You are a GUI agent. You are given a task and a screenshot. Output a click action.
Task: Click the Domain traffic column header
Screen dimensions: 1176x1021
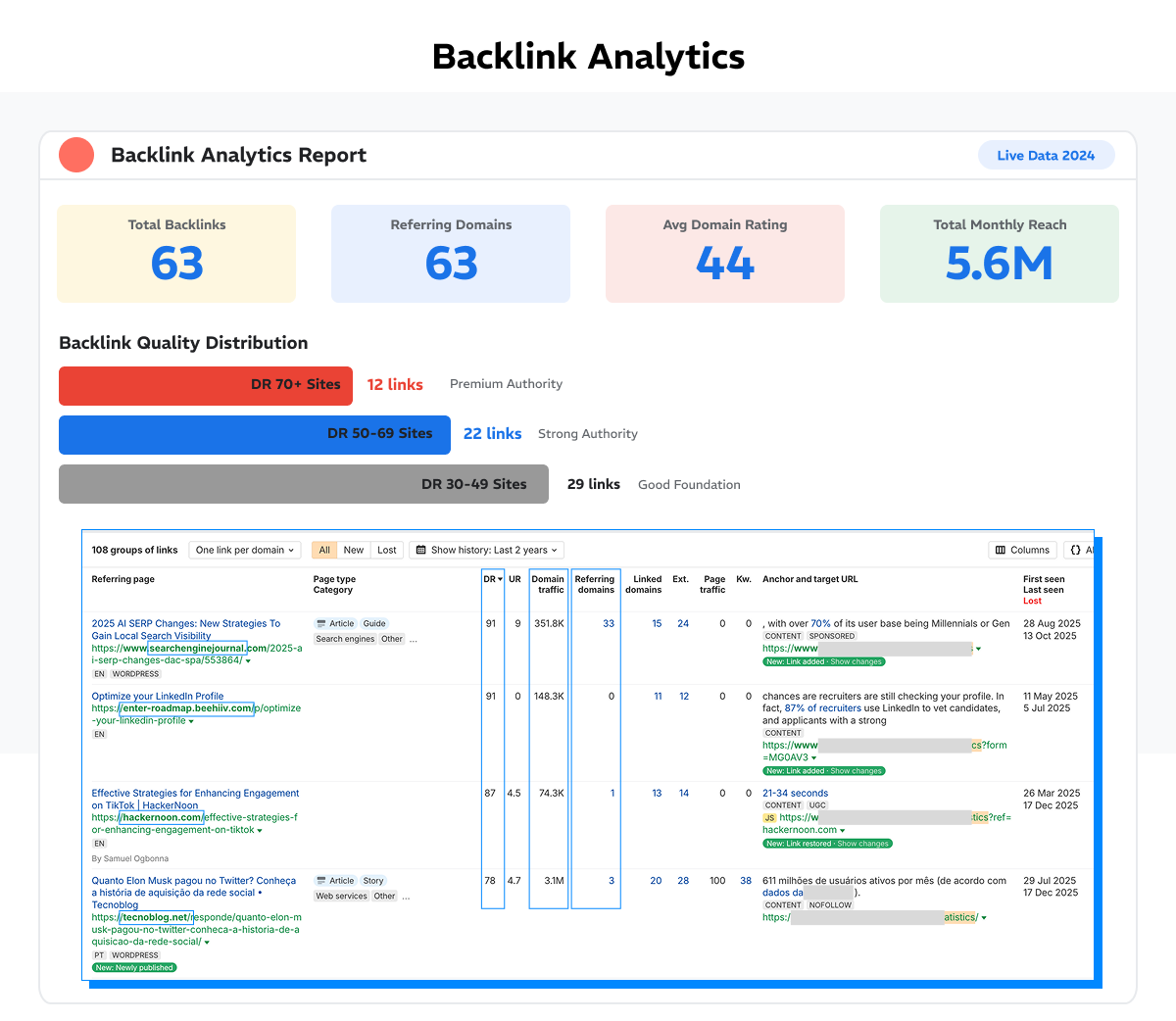point(548,585)
